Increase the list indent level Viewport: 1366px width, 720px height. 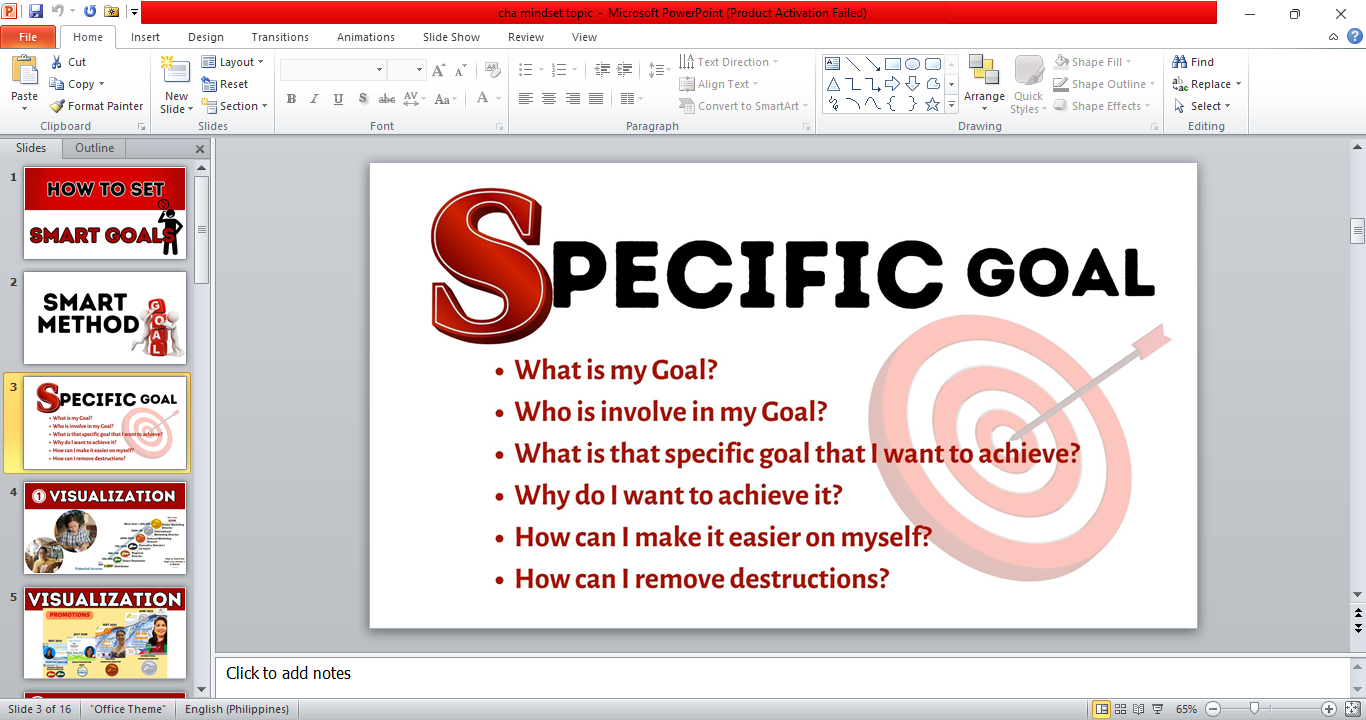[626, 70]
